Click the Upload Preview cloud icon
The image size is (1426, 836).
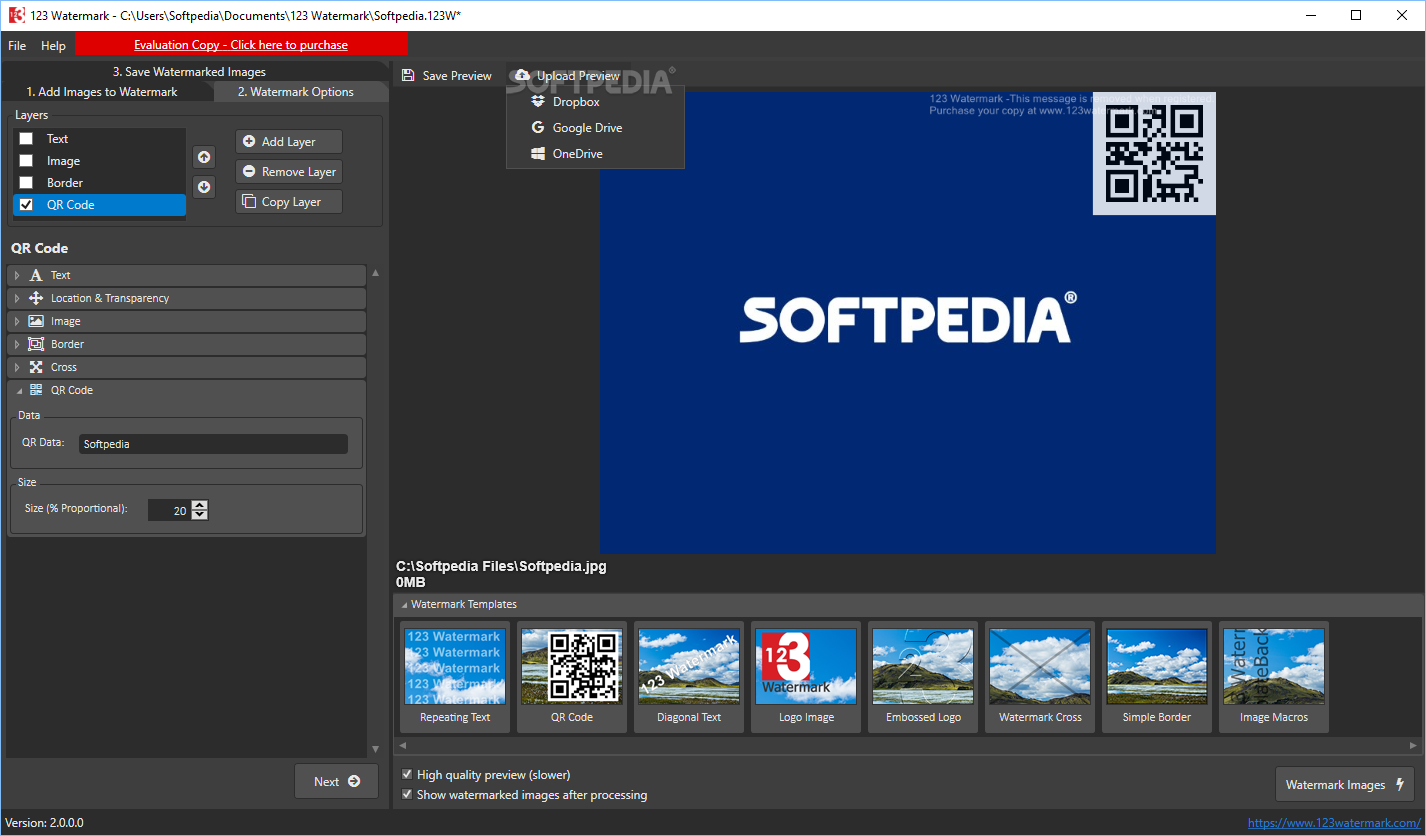[x=523, y=75]
